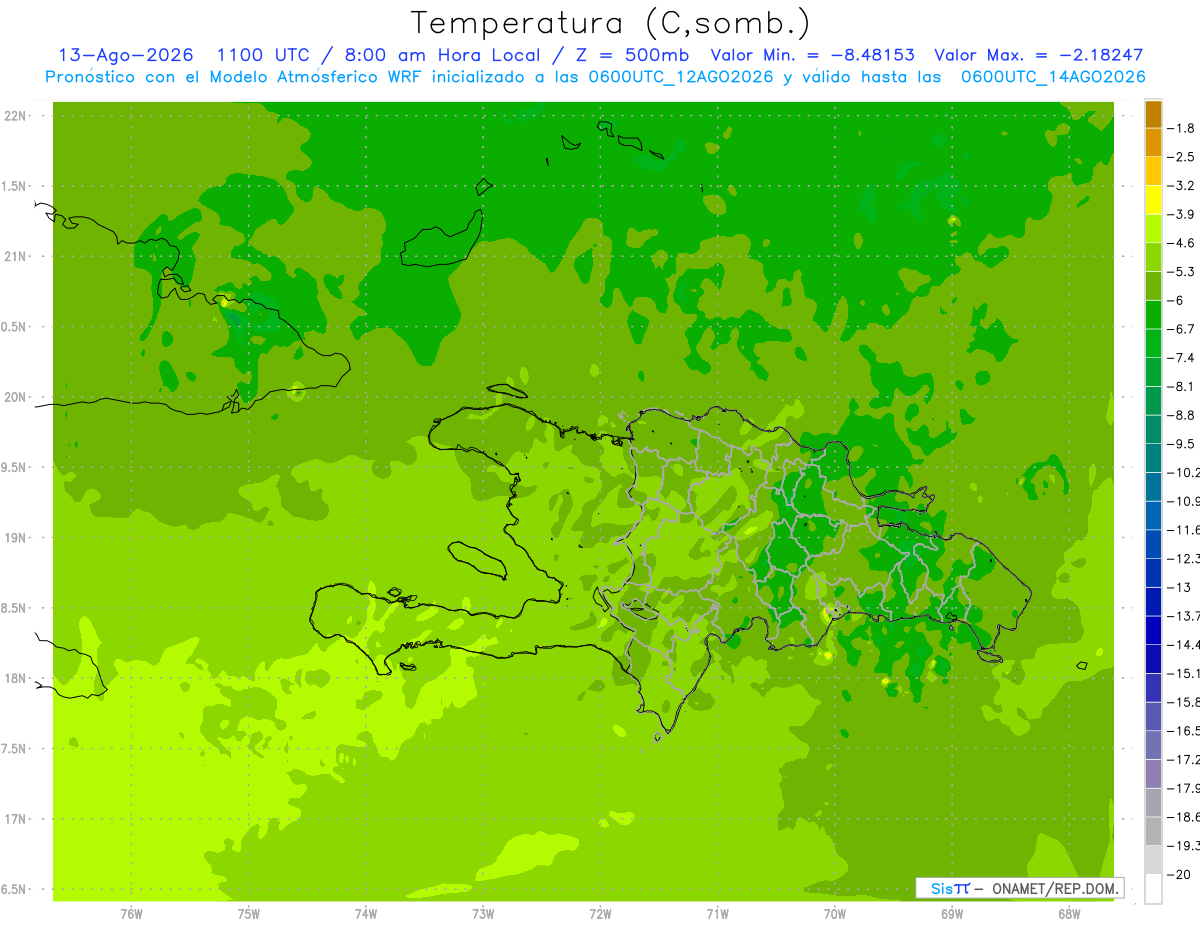The width and height of the screenshot is (1200, 927).
Task: Click the '70W' longitude label
Action: 835,914
